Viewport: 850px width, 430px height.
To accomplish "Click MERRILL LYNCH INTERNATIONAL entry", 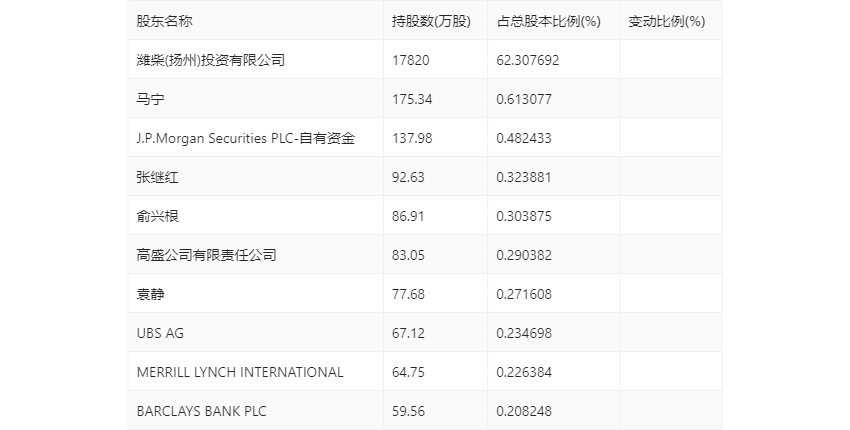I will (x=240, y=372).
